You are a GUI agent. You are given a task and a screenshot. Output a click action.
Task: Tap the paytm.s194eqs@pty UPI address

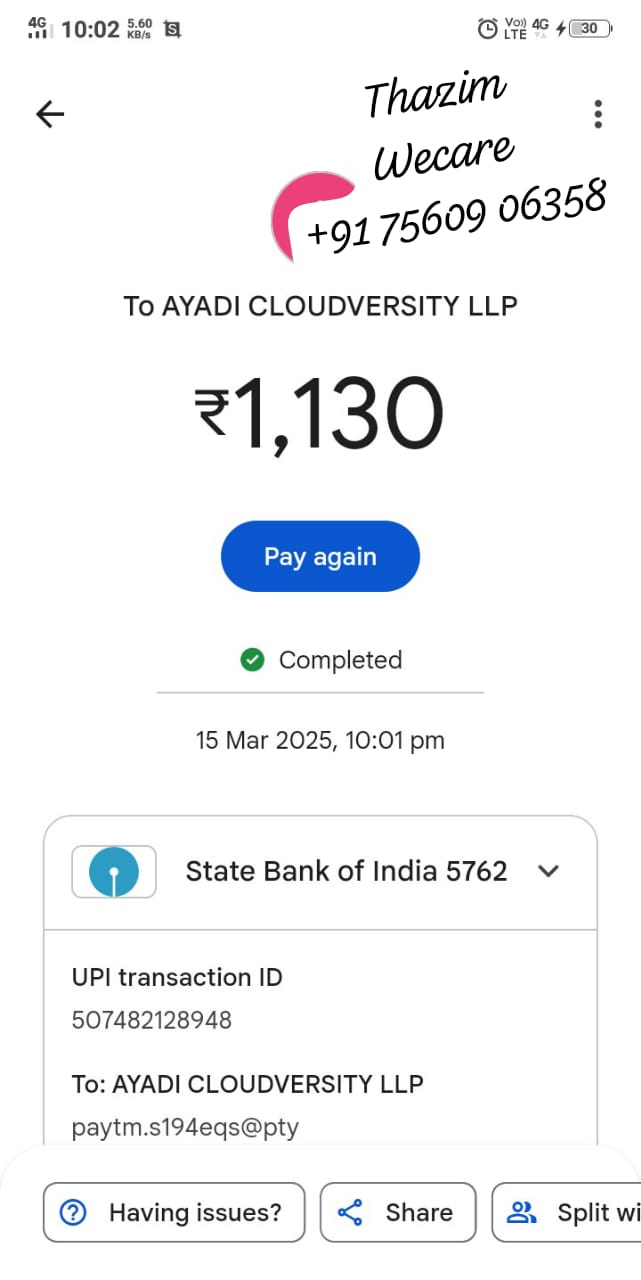[x=185, y=1128]
